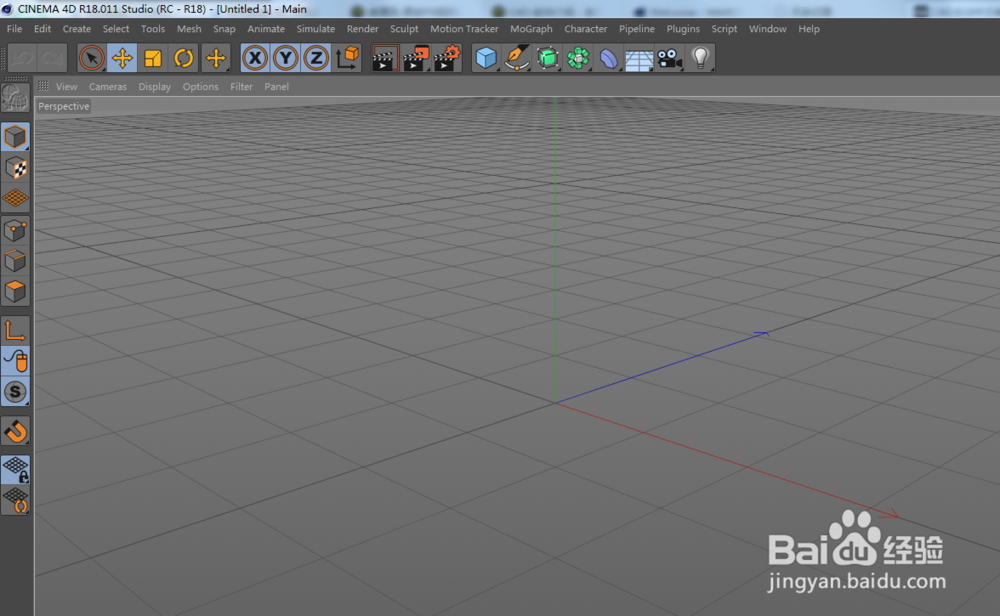Toggle X axis lock
Viewport: 1000px width, 616px height.
pyautogui.click(x=255, y=59)
